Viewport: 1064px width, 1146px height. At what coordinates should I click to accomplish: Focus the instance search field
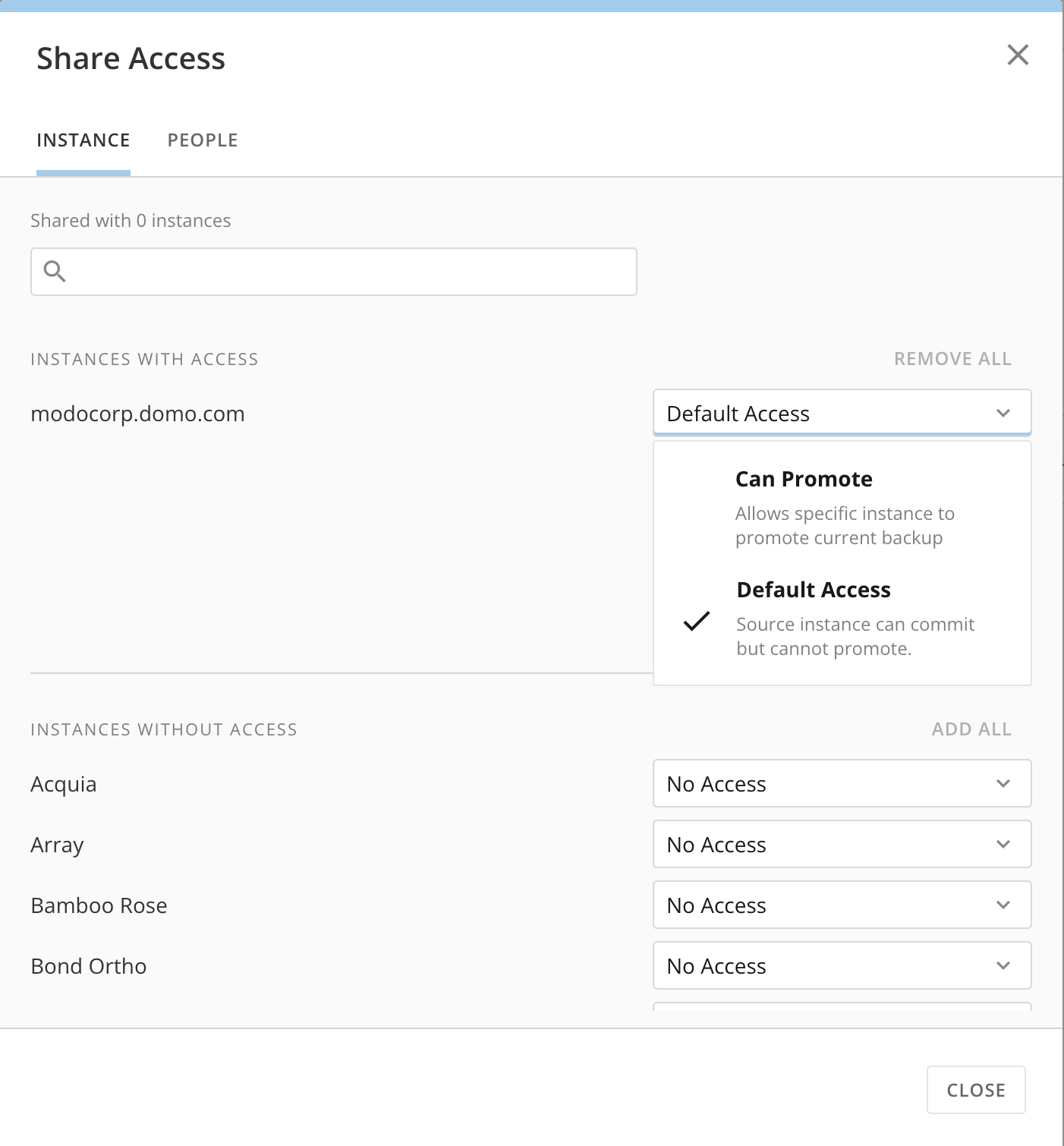pos(349,272)
